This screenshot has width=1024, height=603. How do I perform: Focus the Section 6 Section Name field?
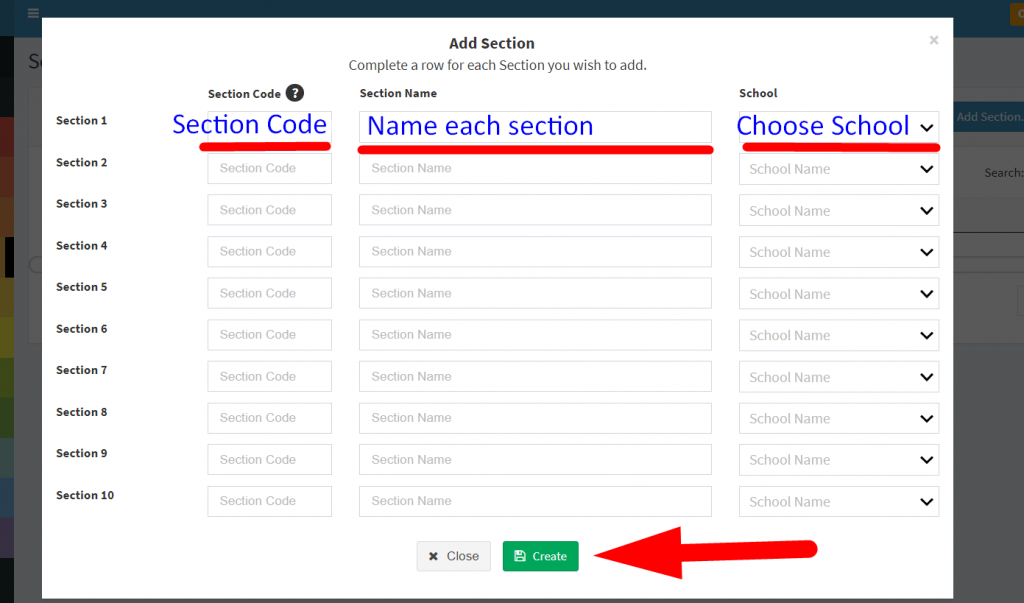[x=535, y=334]
